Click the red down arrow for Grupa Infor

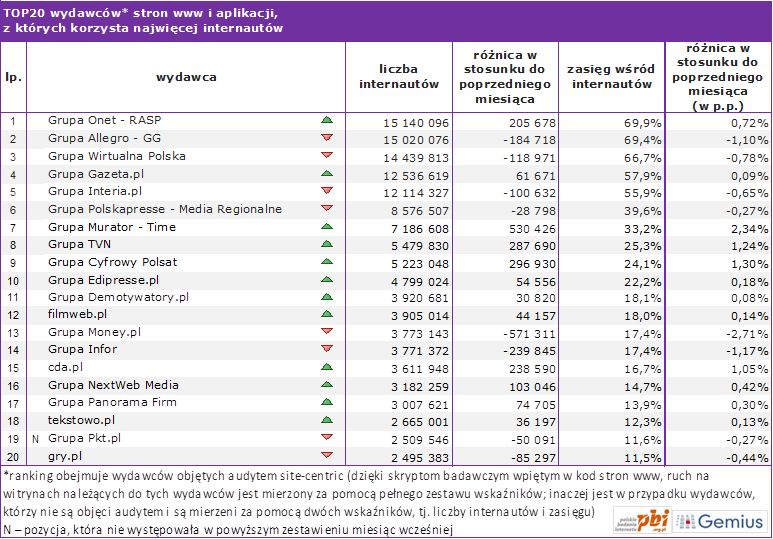[327, 349]
